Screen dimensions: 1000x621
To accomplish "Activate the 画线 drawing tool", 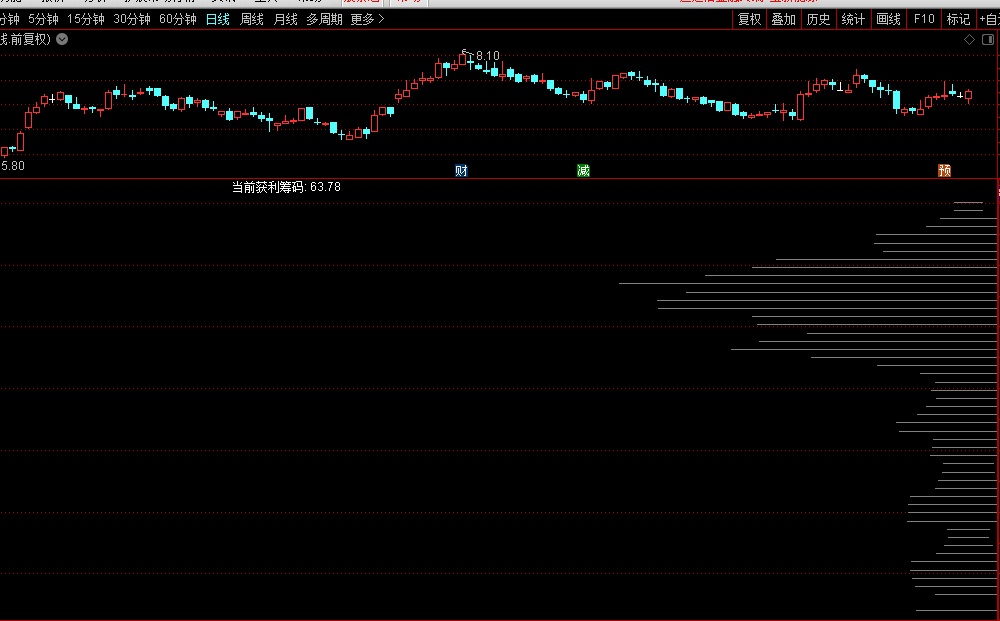I will pyautogui.click(x=888, y=19).
